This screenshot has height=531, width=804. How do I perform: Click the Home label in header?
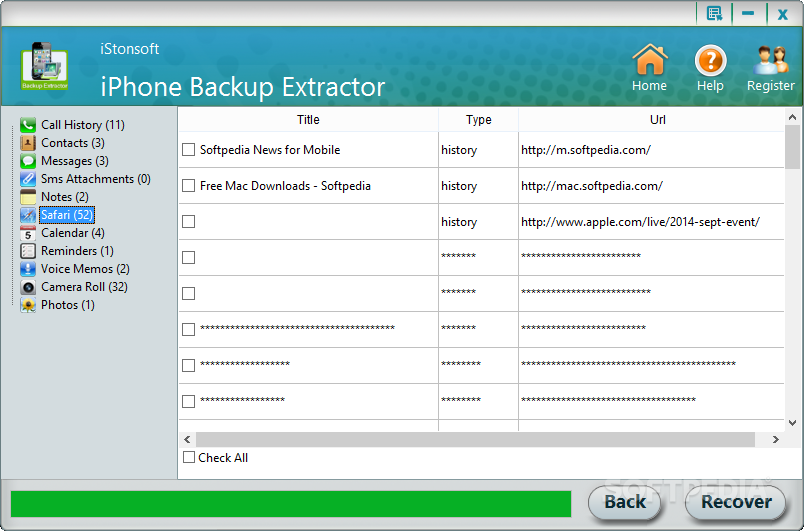point(650,86)
